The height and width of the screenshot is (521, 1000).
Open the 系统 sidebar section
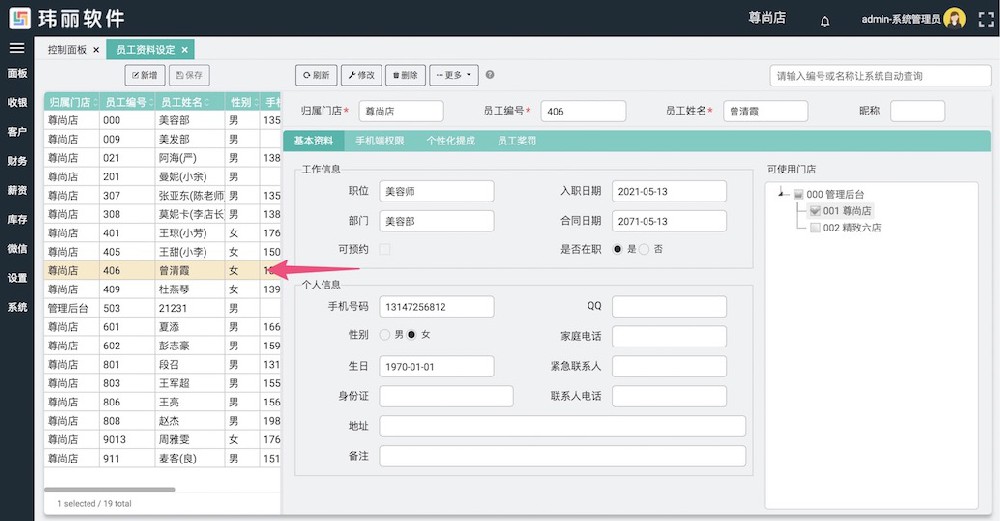tap(17, 307)
